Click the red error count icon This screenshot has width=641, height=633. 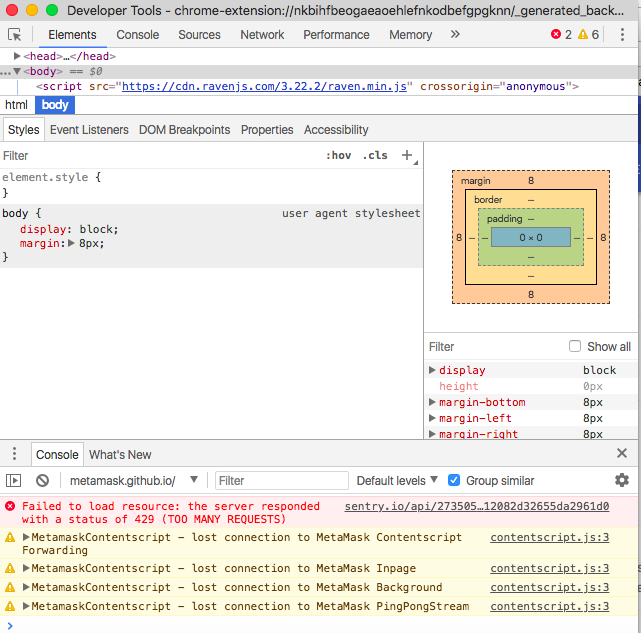(x=556, y=34)
